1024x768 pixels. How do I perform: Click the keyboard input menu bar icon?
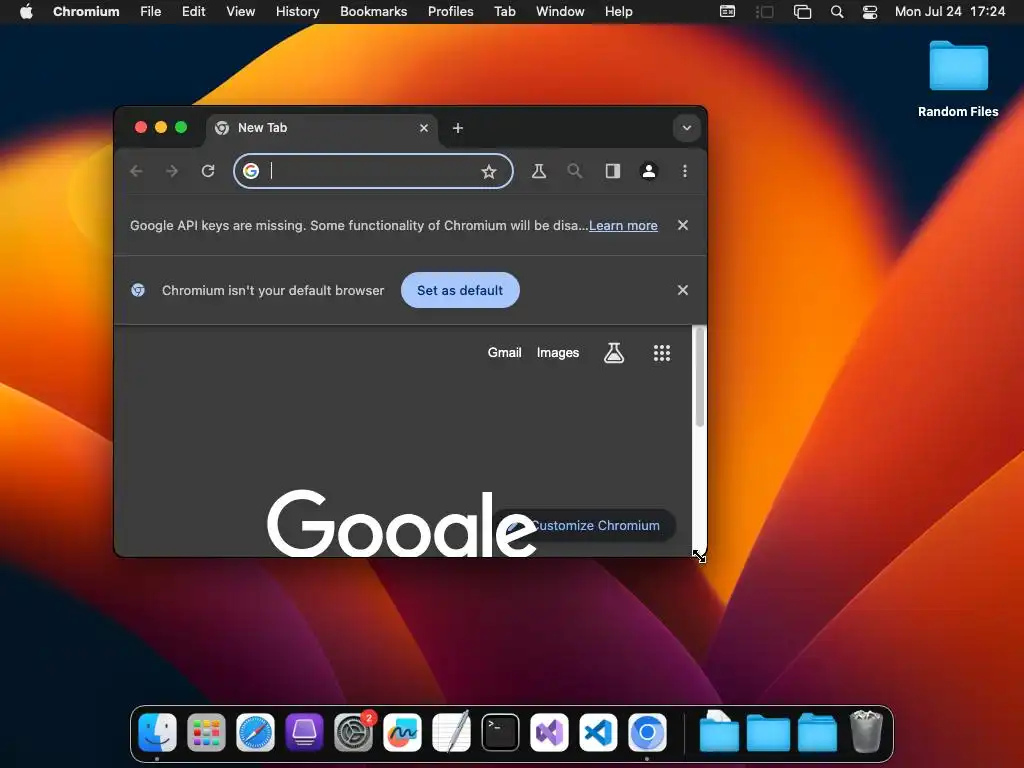[727, 12]
